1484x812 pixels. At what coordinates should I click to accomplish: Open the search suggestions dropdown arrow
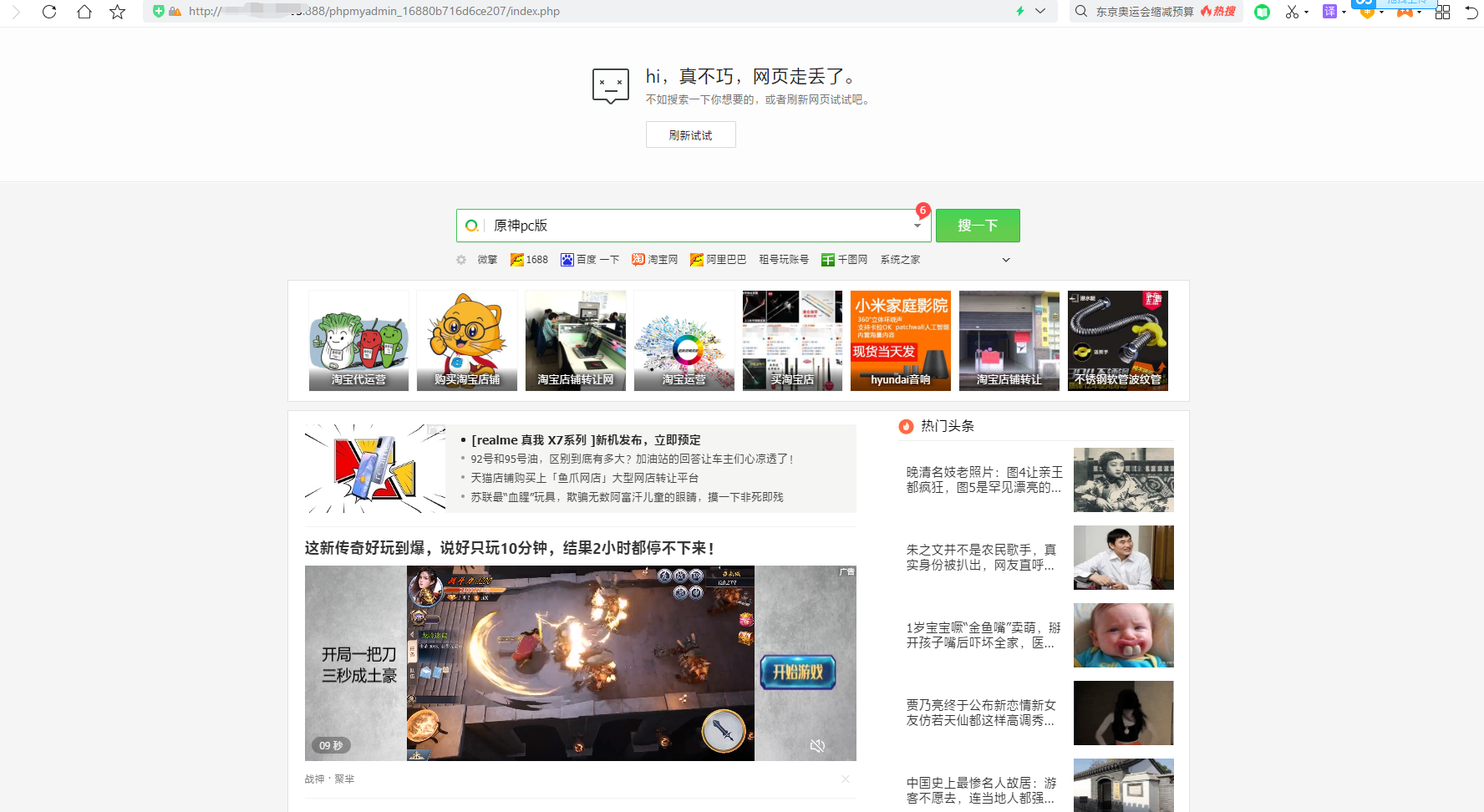click(917, 226)
